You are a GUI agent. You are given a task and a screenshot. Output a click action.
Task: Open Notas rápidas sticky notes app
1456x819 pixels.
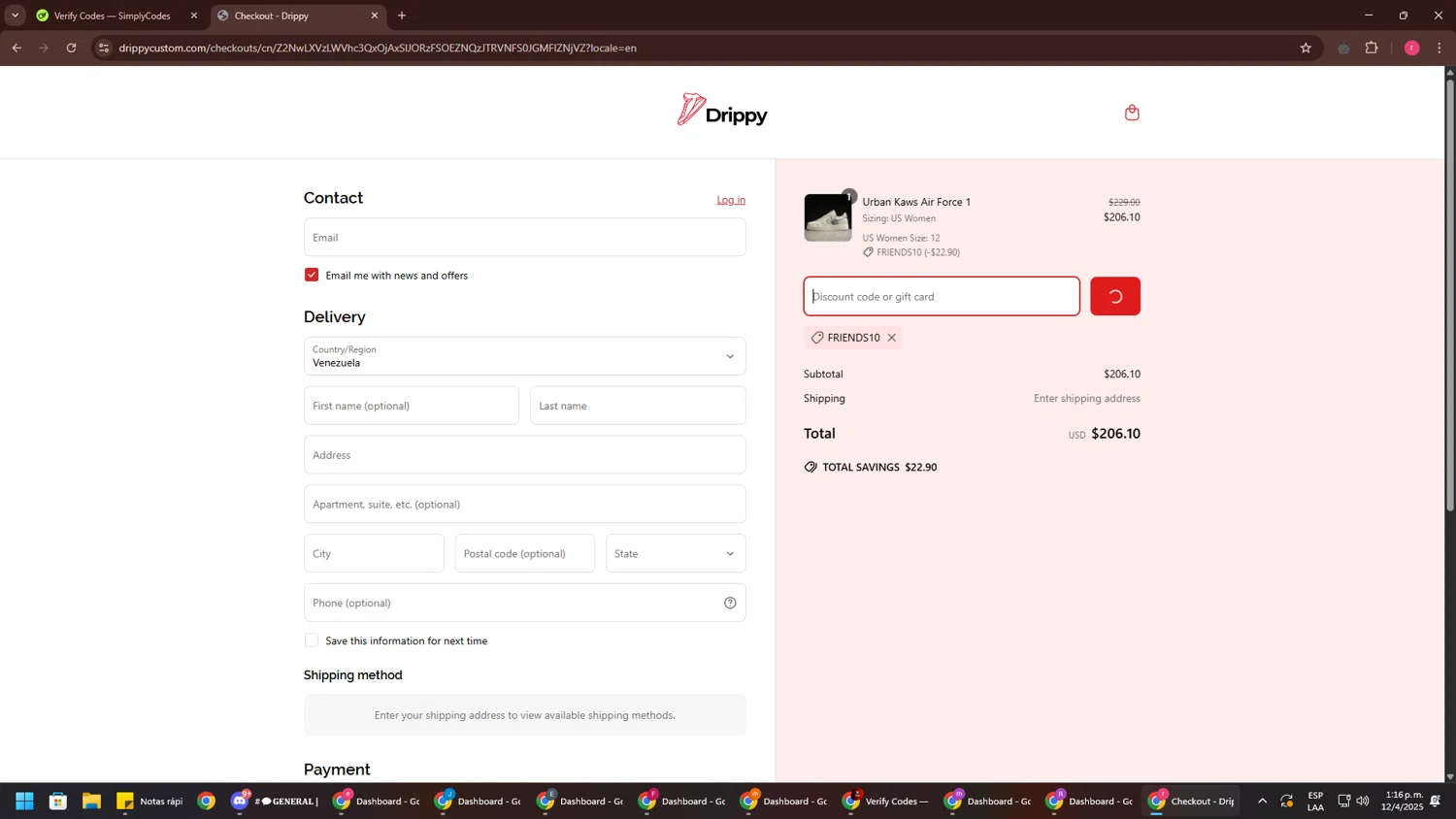click(150, 801)
